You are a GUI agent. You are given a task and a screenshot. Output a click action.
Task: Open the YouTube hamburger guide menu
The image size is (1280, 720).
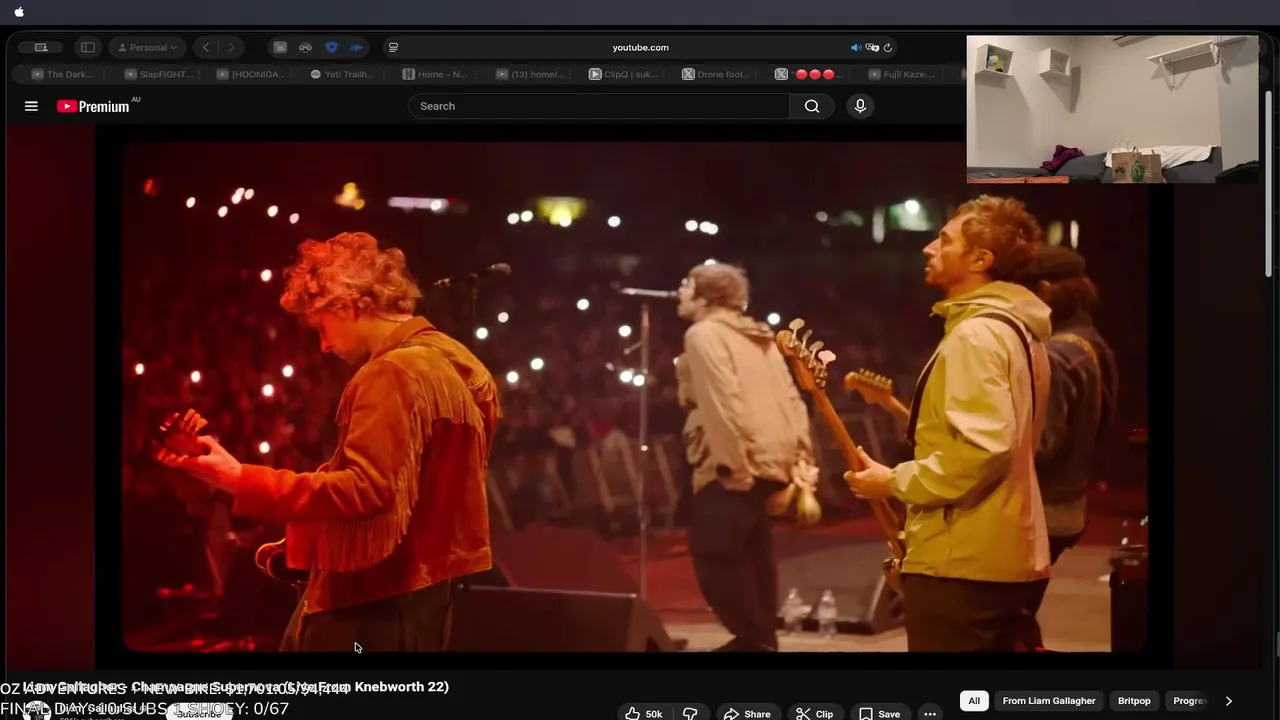(x=31, y=106)
